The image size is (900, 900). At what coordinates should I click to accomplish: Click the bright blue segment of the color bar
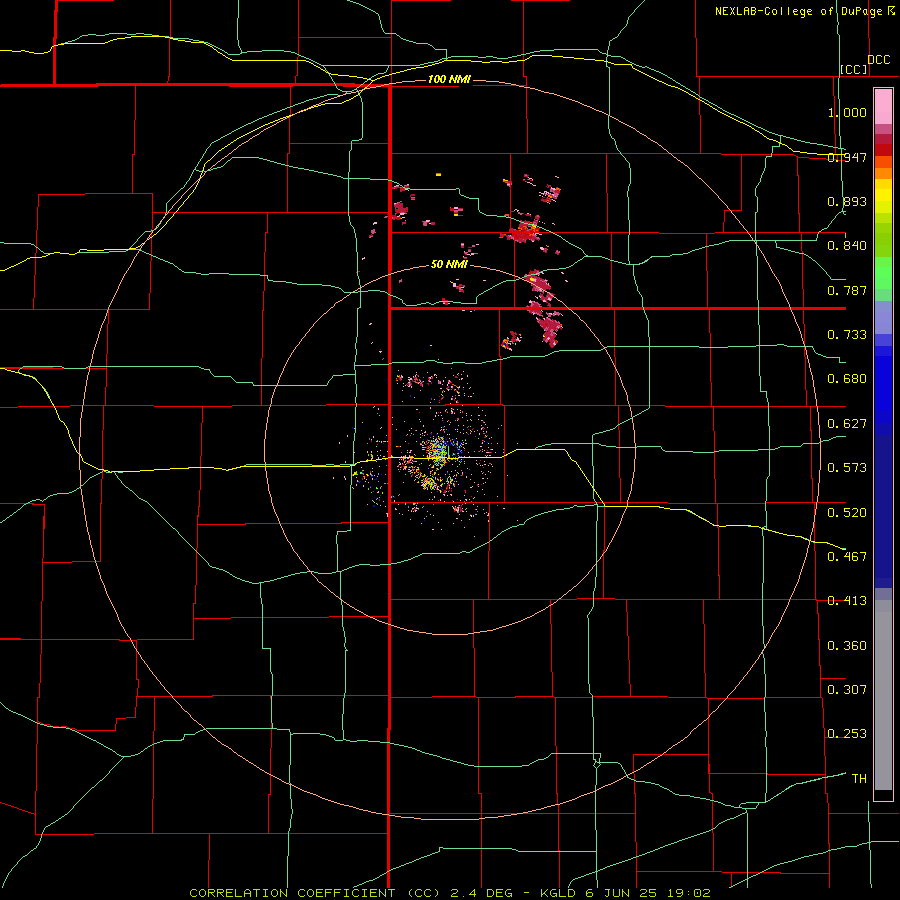click(883, 390)
